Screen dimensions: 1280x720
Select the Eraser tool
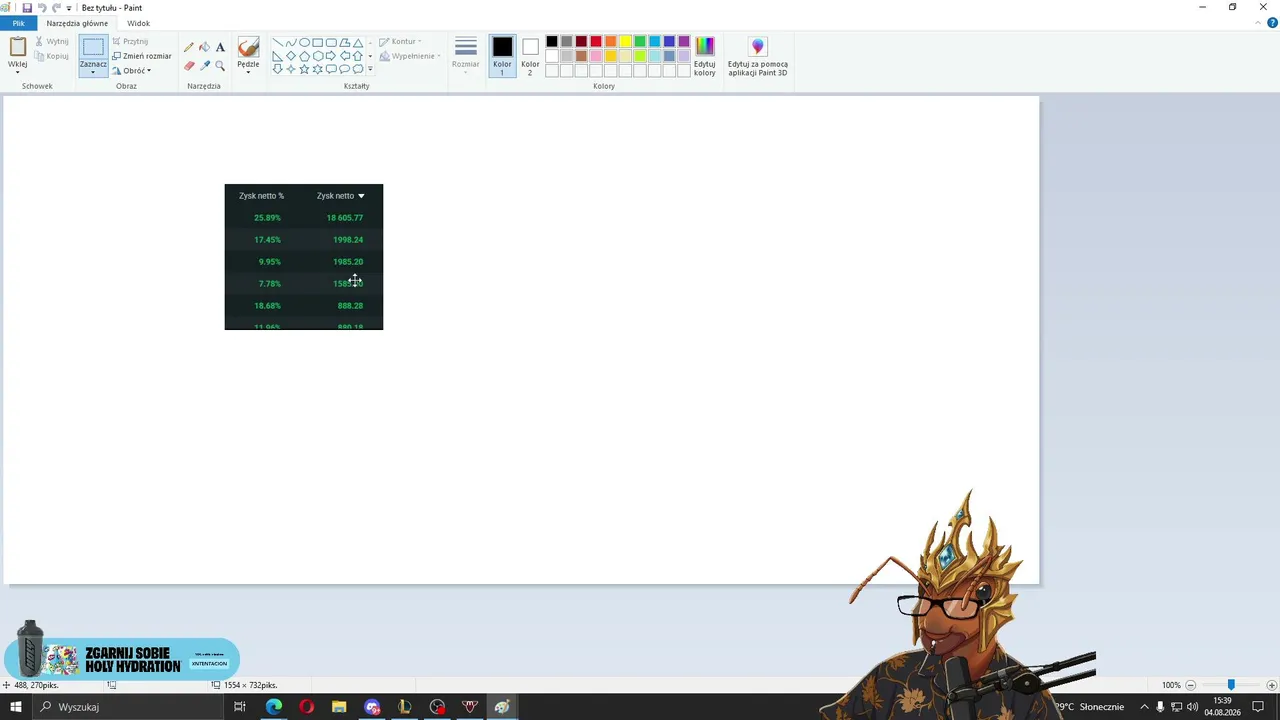pos(189,66)
